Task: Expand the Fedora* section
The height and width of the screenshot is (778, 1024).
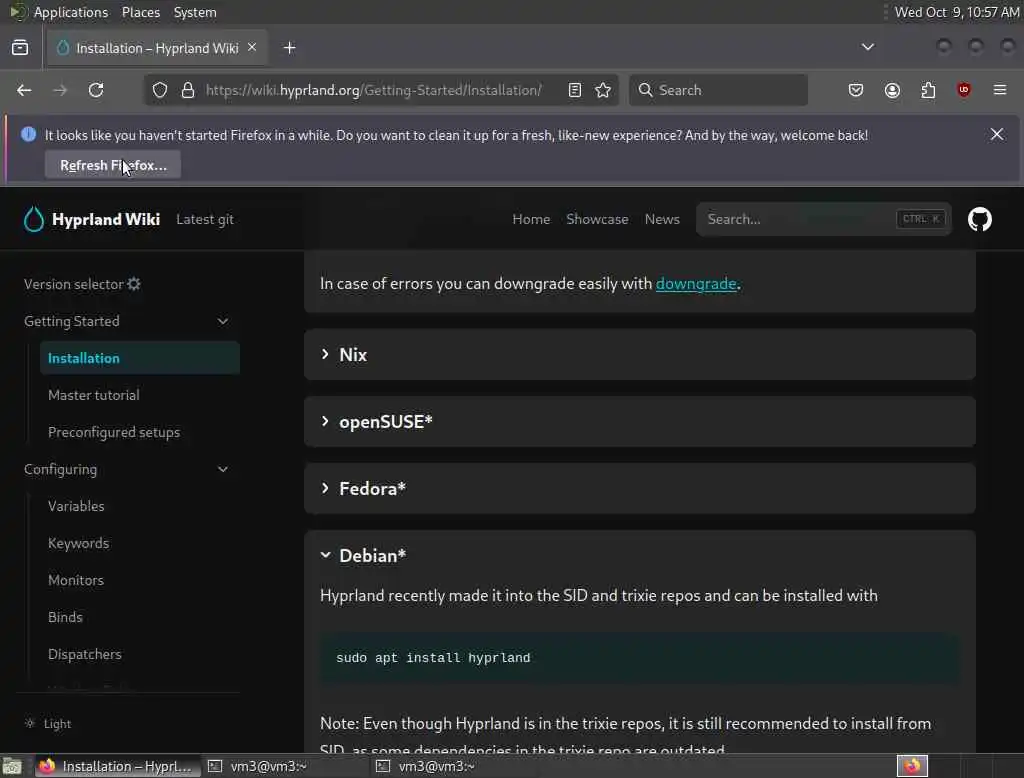Action: [x=639, y=489]
